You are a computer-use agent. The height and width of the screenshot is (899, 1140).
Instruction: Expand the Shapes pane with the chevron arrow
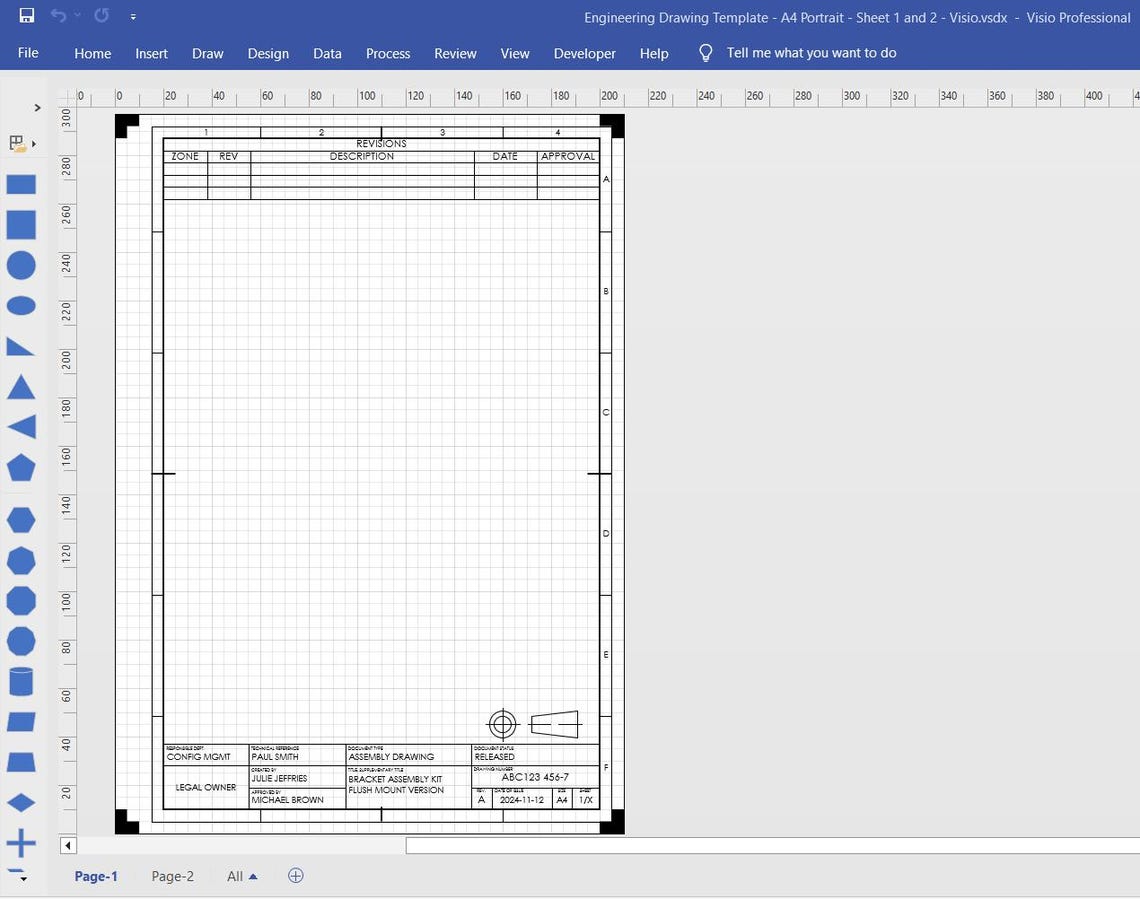tap(38, 107)
